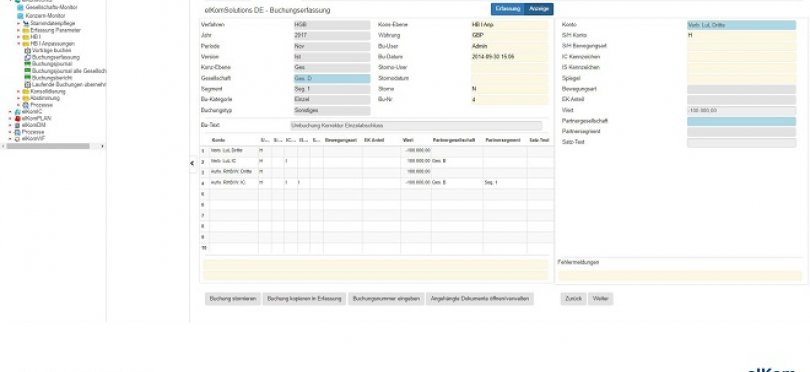The image size is (810, 372).
Task: Select table row Verb. LuL IC
Action: point(377,161)
